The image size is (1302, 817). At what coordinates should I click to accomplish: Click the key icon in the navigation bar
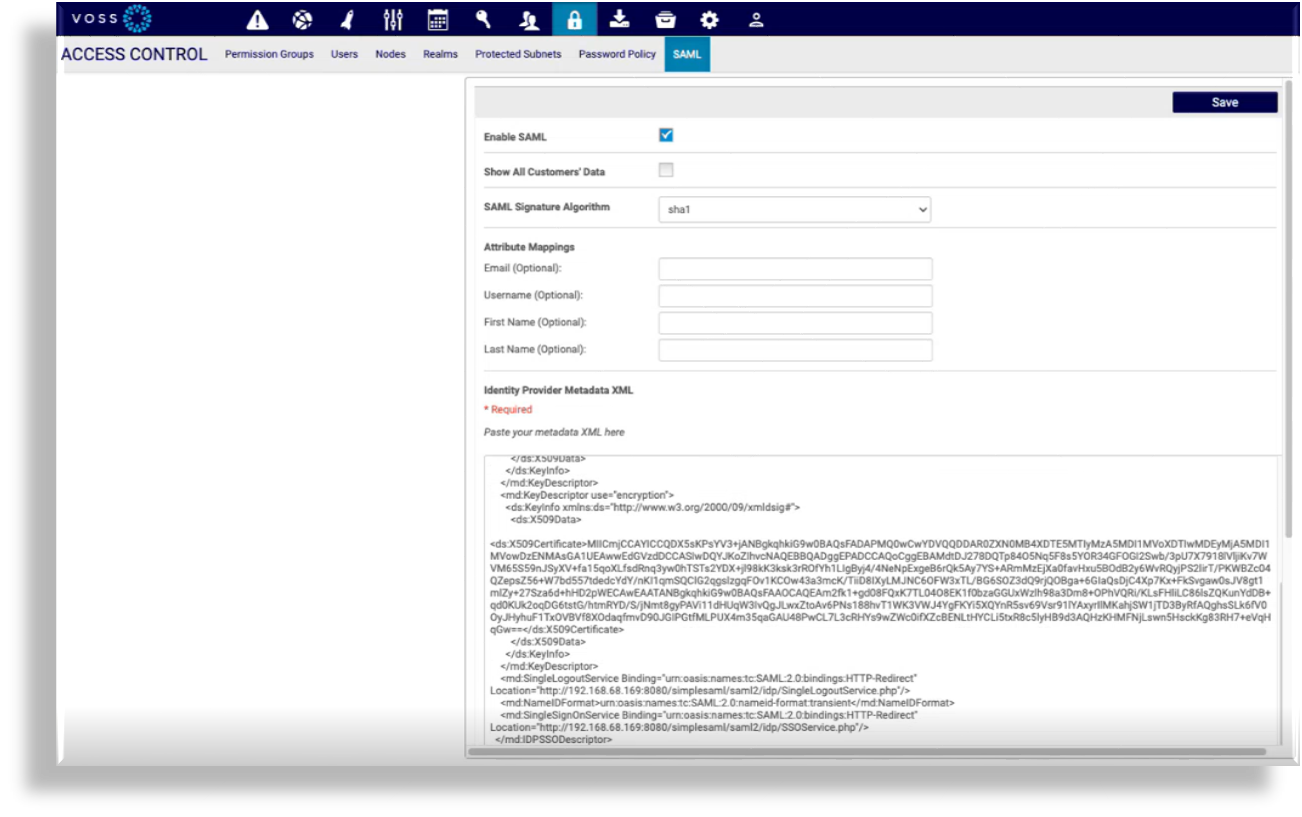point(482,19)
